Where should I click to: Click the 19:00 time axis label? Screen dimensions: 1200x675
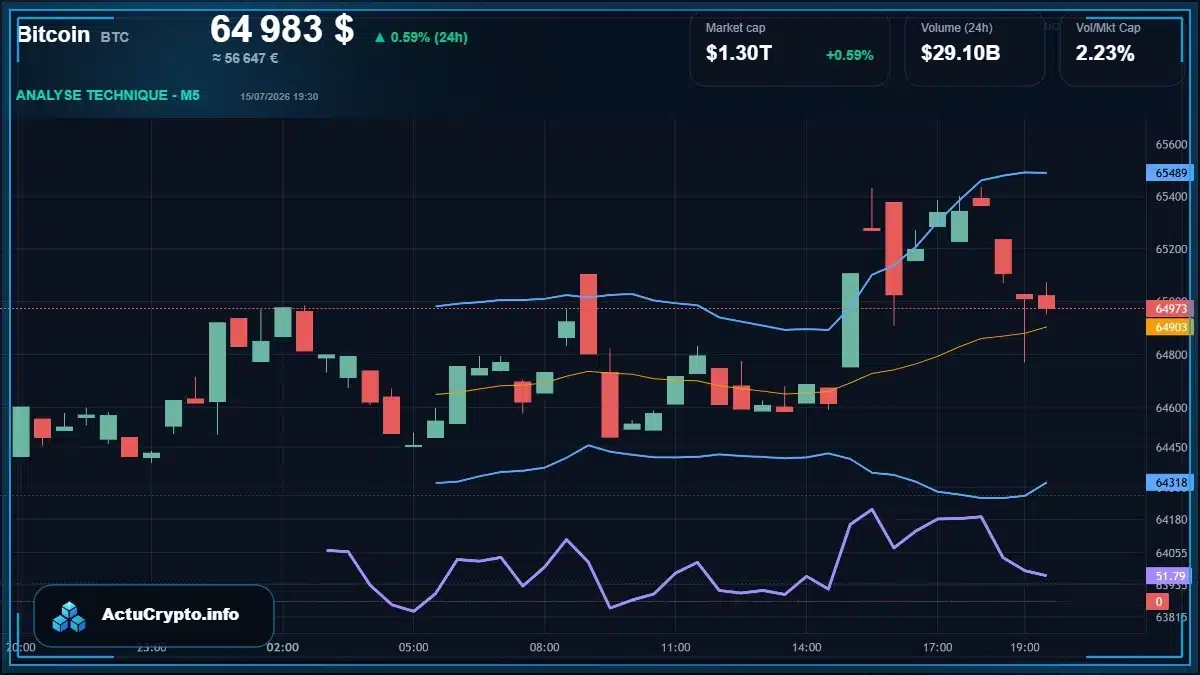pos(1025,647)
